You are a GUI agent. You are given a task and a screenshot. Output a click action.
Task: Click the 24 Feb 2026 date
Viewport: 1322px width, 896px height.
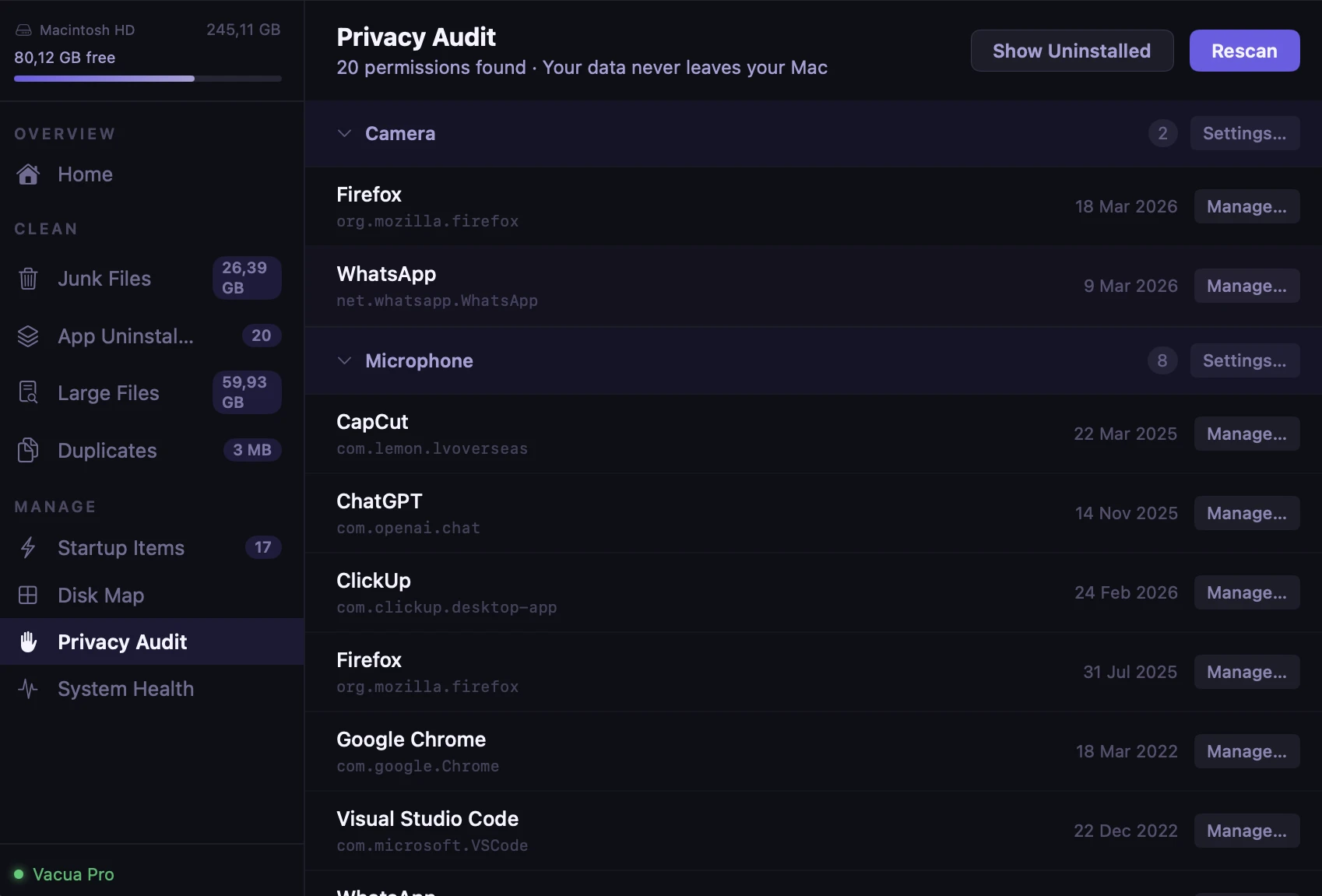click(x=1126, y=592)
